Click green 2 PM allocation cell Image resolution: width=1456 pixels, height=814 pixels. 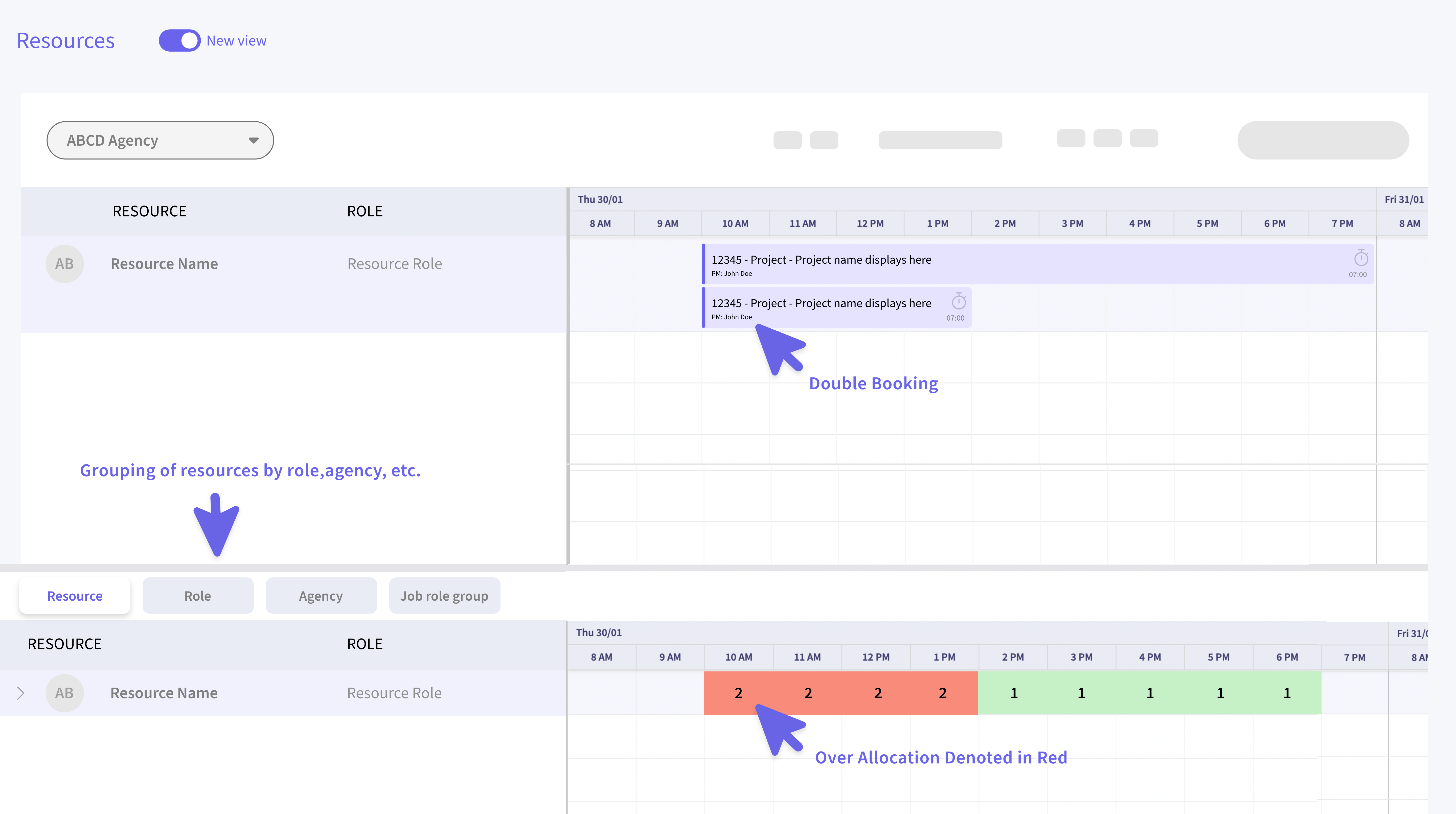pyautogui.click(x=1013, y=693)
